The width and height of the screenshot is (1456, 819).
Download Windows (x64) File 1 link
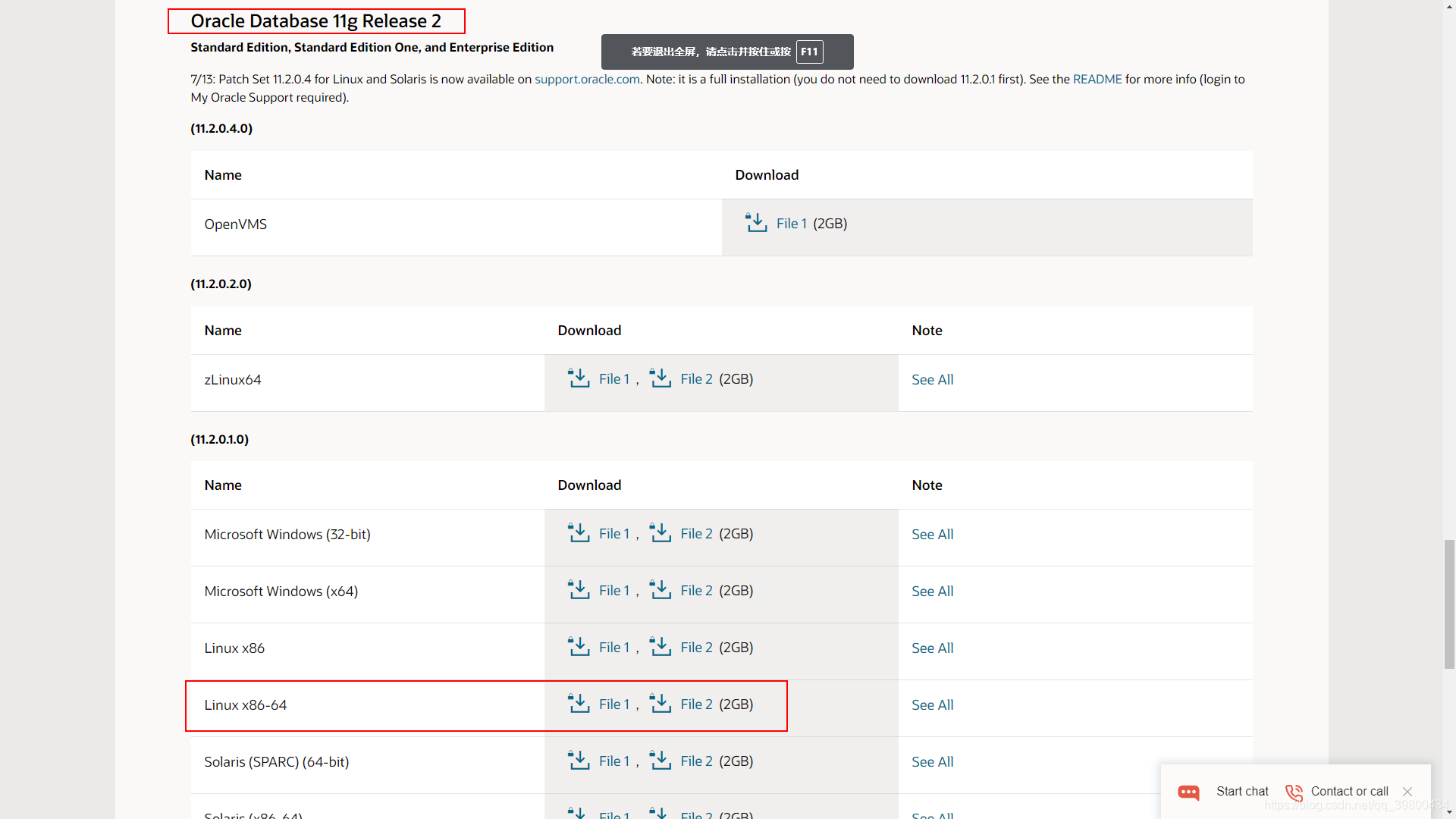(614, 590)
